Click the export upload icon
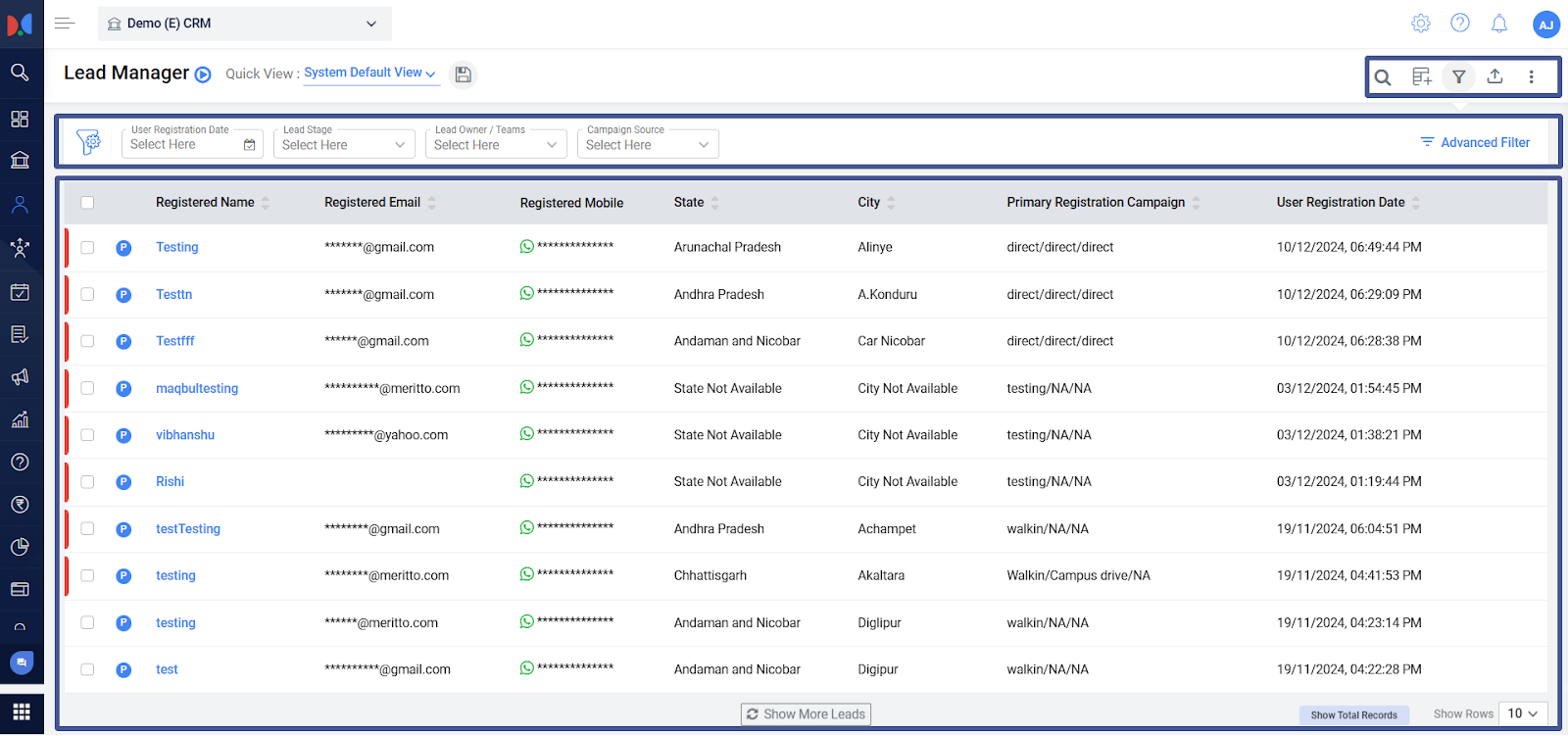 [1494, 76]
